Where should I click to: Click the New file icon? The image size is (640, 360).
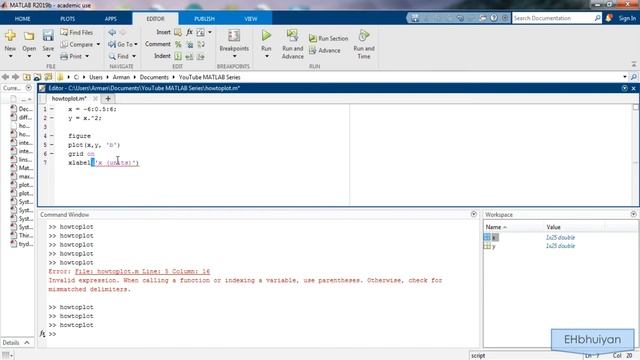click(10, 36)
